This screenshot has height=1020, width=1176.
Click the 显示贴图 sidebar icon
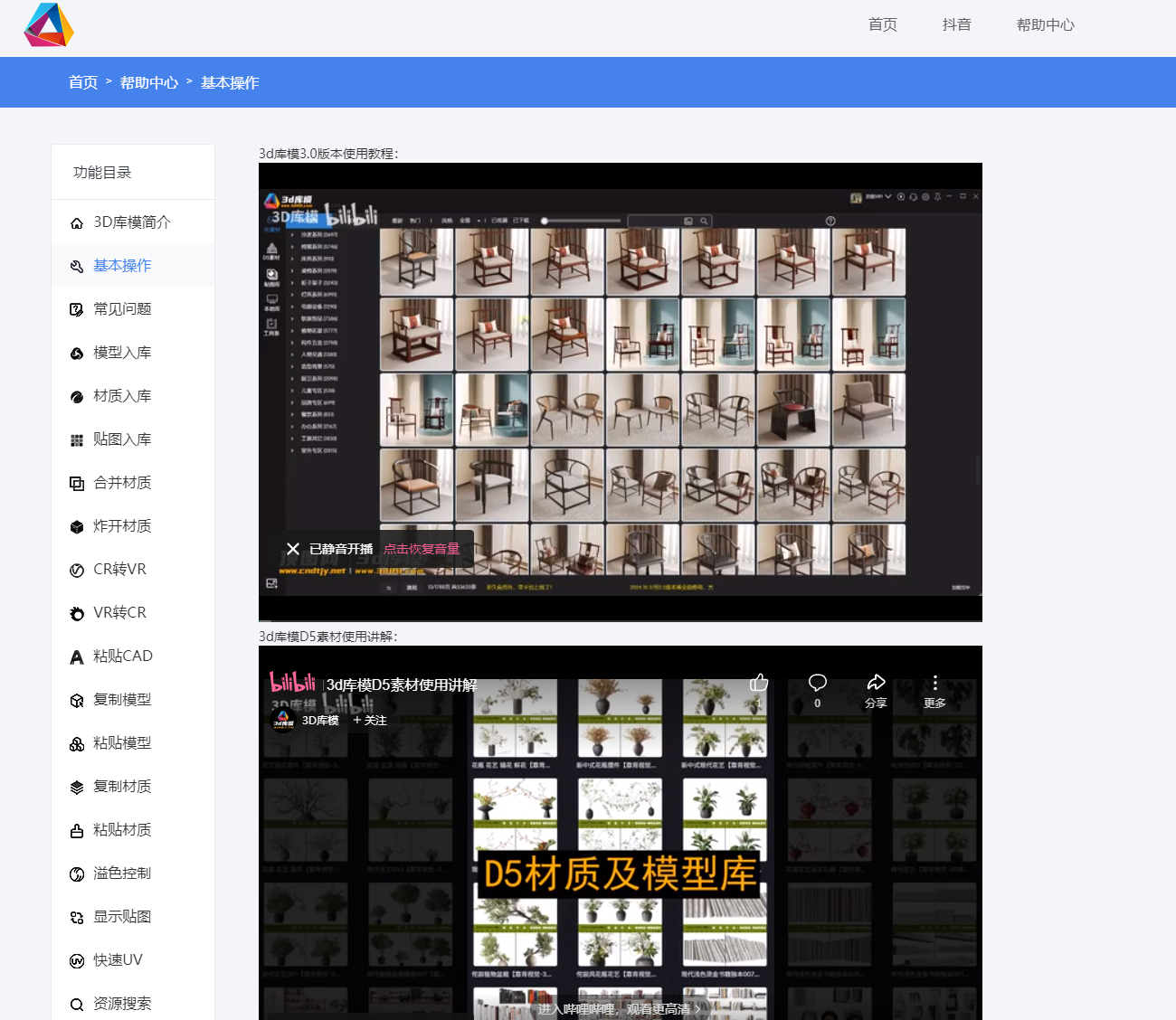click(x=77, y=917)
